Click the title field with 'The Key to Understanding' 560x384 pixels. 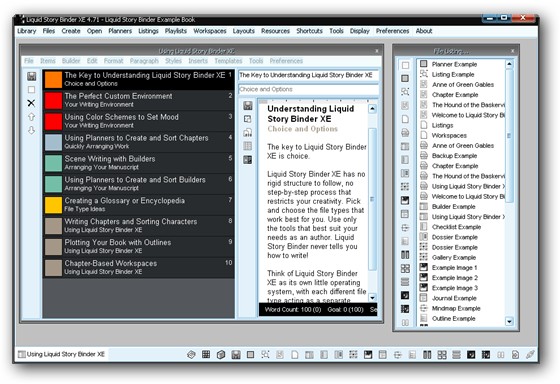coord(308,75)
